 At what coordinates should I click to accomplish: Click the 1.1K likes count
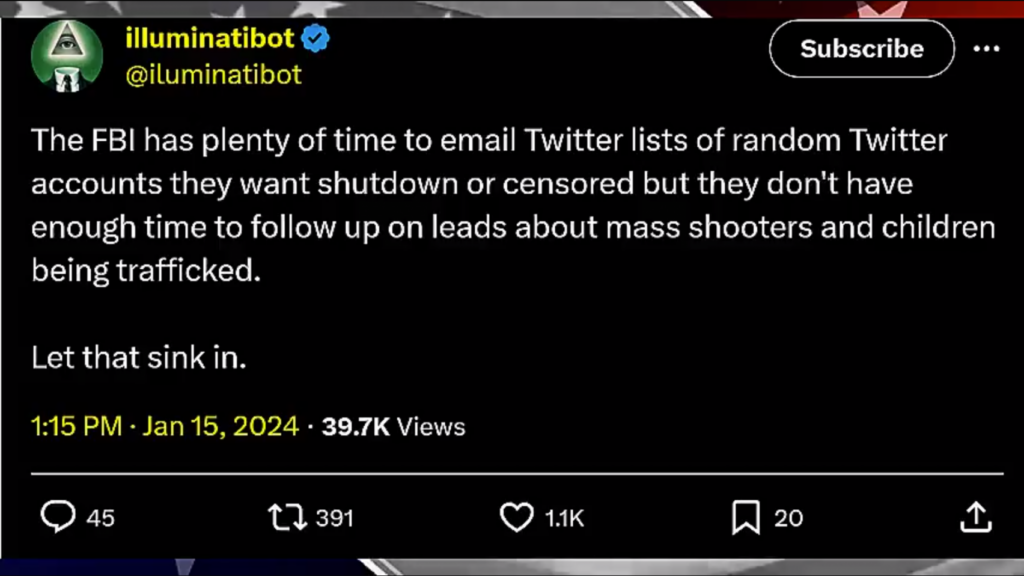(564, 517)
